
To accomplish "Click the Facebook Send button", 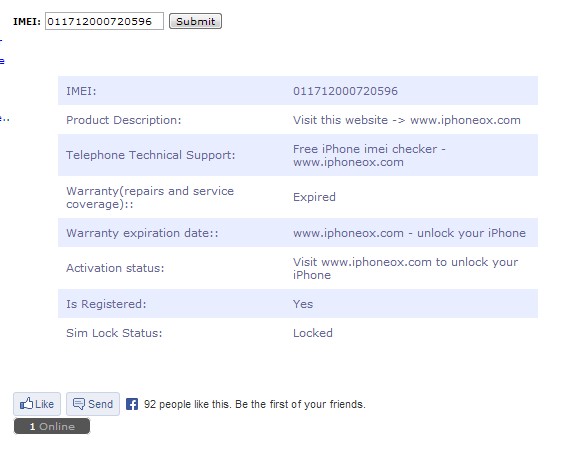I will point(93,404).
